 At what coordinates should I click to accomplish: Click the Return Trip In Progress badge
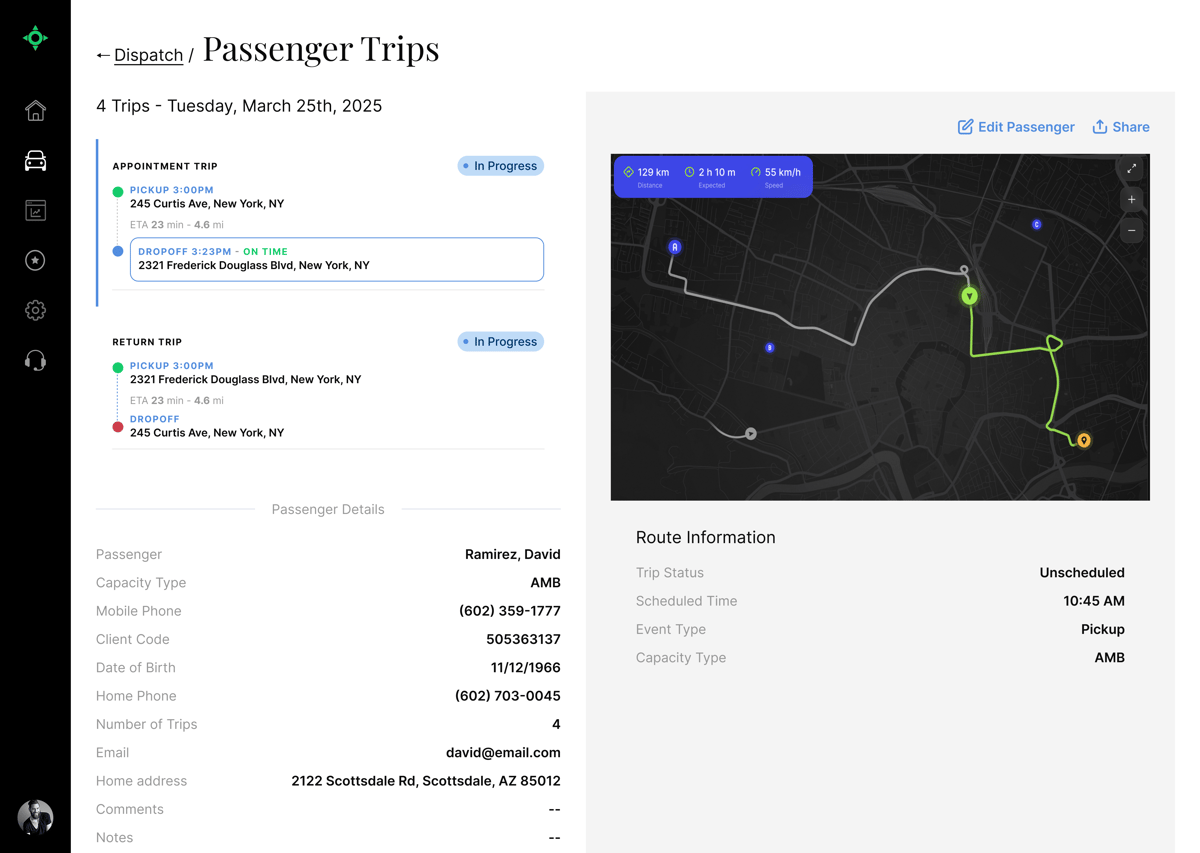[x=500, y=342]
